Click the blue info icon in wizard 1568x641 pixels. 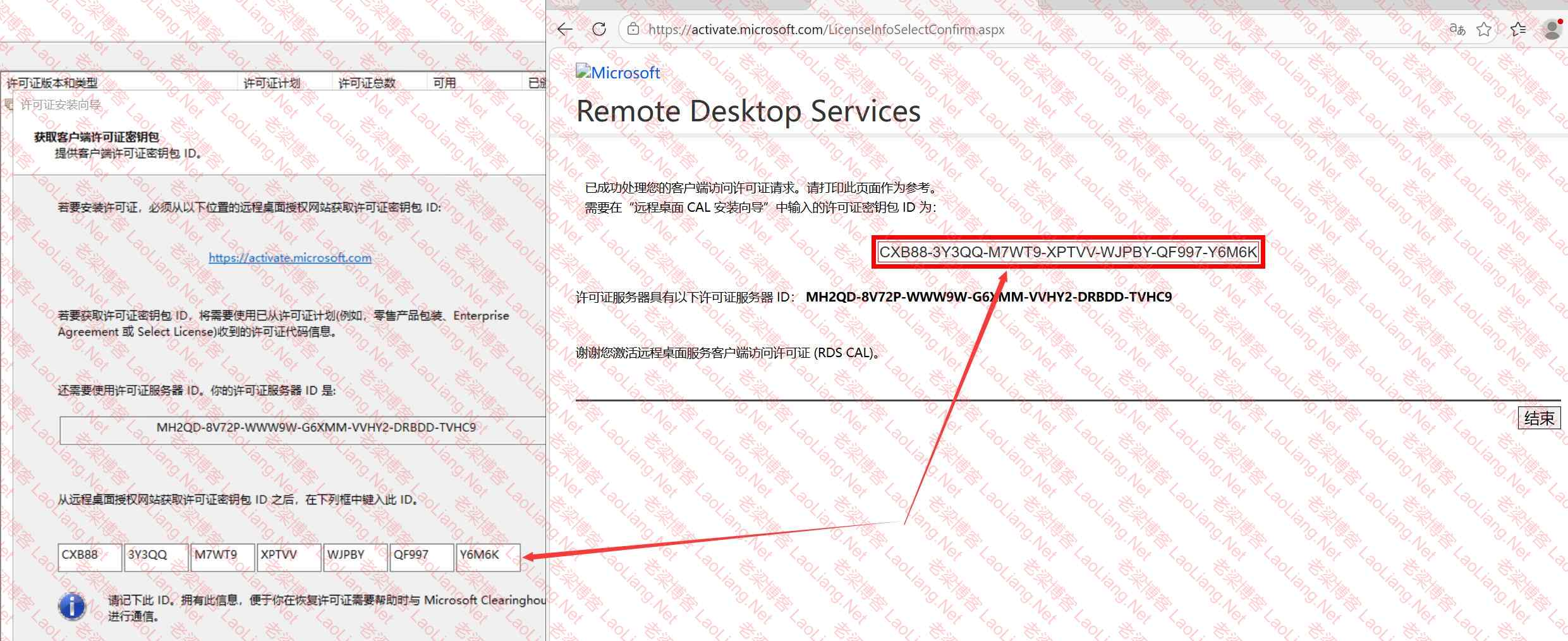[72, 607]
